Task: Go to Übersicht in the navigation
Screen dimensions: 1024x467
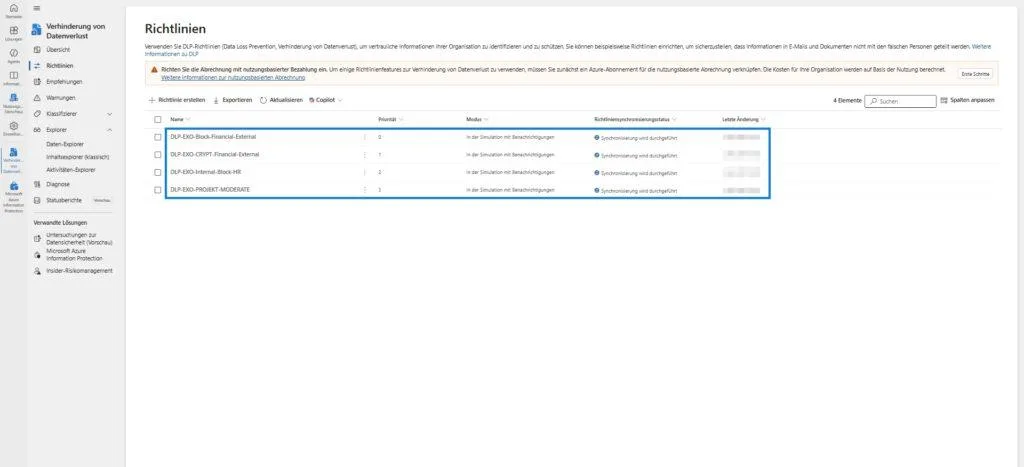Action: tap(58, 49)
